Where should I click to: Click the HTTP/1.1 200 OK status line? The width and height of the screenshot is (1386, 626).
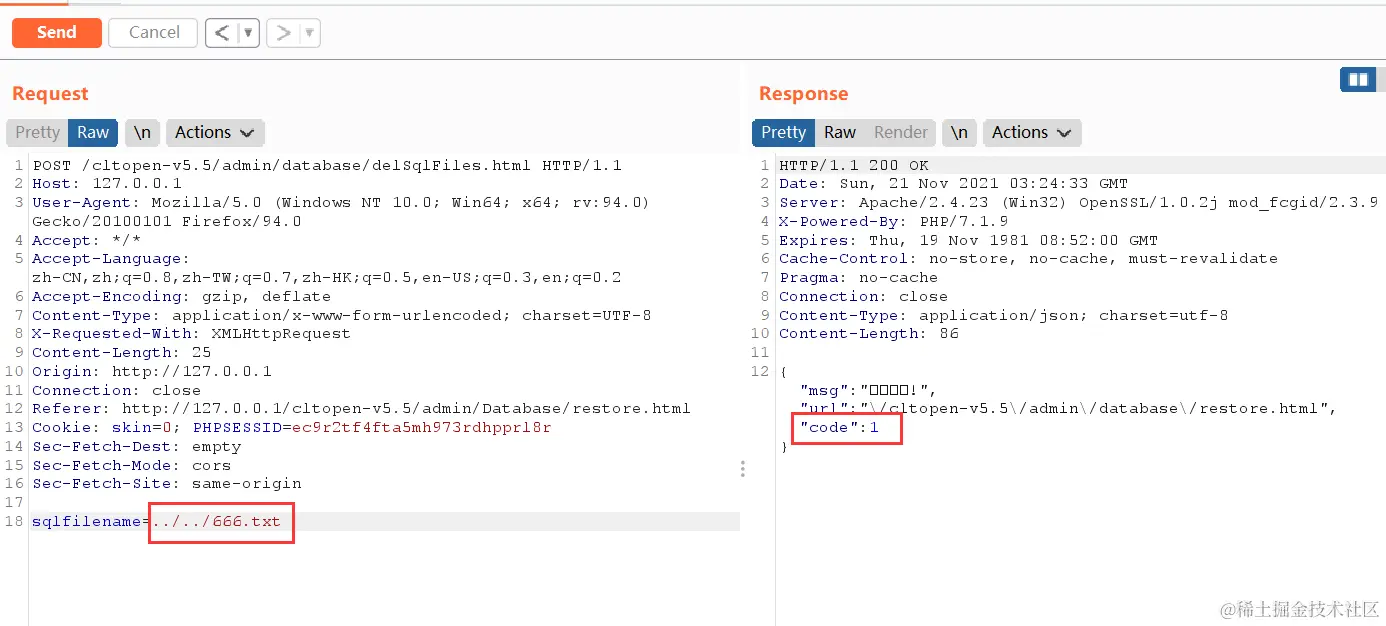pos(854,165)
